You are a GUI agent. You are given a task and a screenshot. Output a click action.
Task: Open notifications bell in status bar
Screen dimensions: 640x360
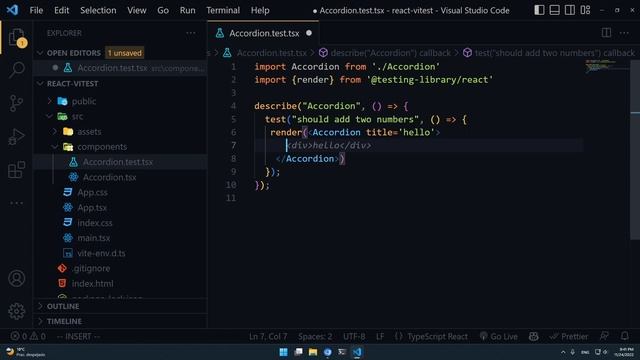tap(624, 336)
